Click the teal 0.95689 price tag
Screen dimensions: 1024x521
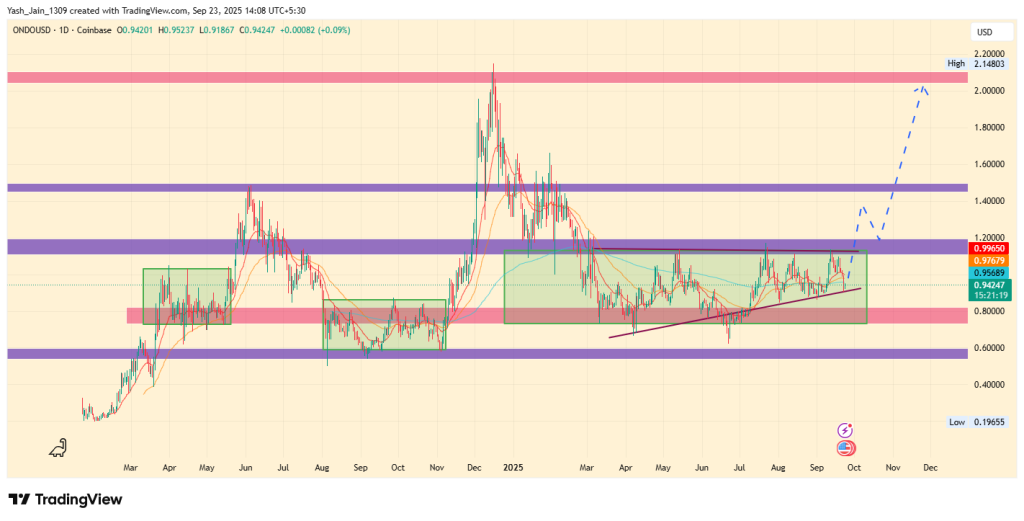click(989, 272)
